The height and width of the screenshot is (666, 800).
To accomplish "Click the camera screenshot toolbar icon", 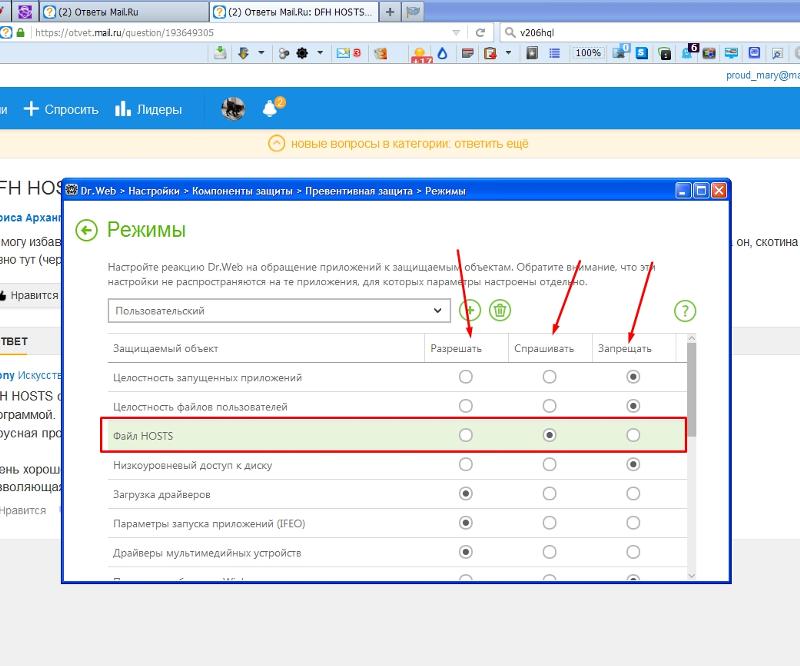I will (x=709, y=53).
